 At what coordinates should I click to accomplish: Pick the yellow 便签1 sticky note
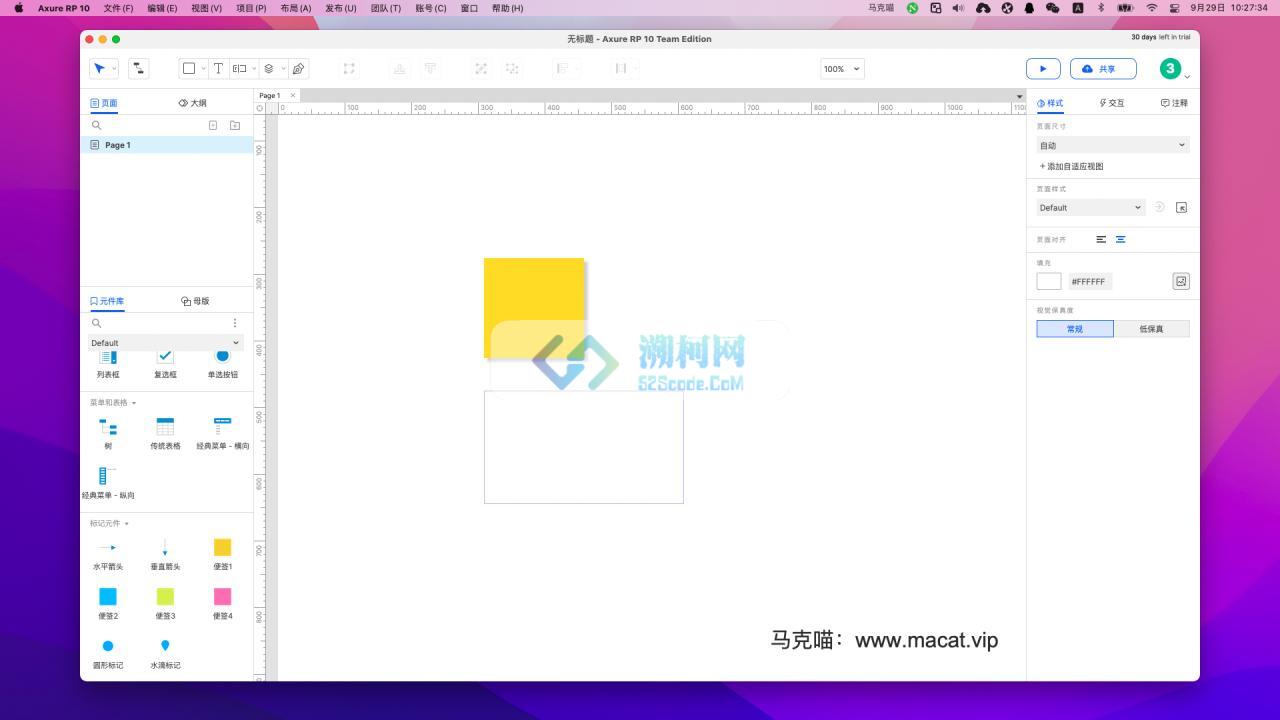[222, 553]
